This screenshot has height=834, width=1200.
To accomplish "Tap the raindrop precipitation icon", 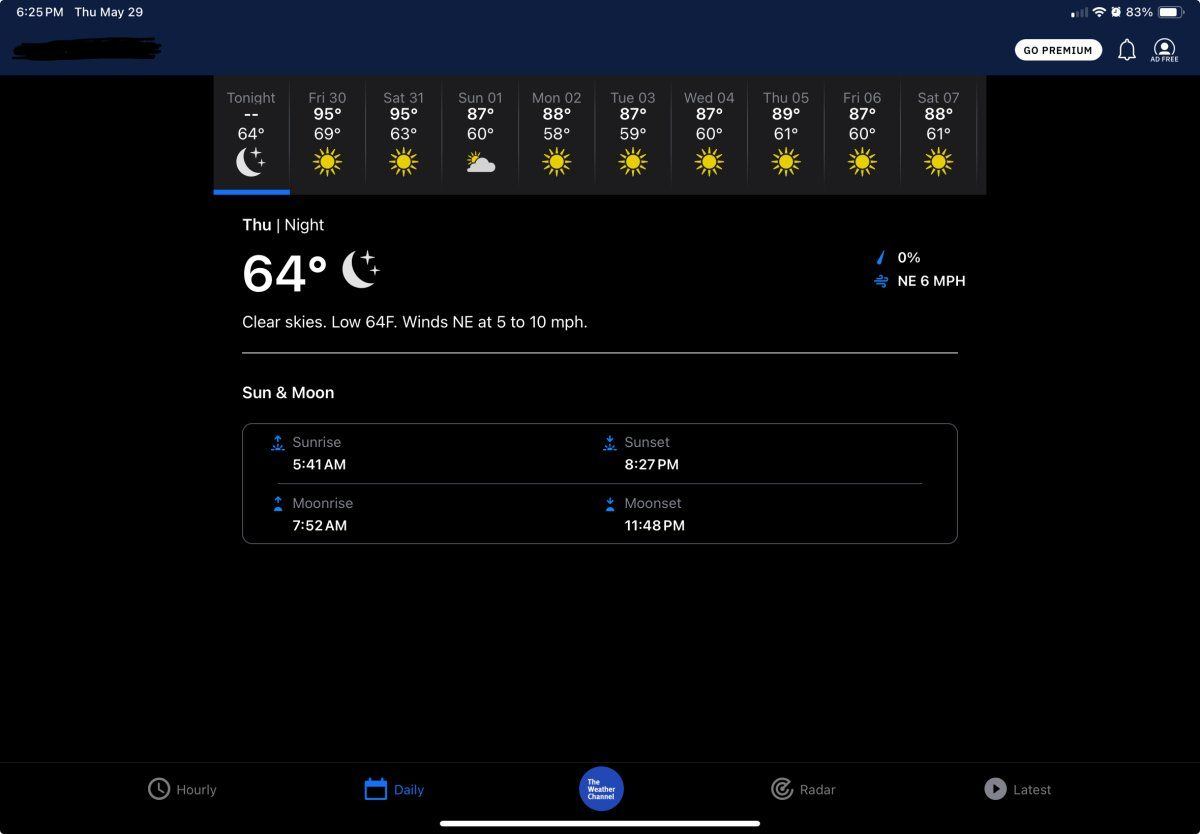I will coord(881,258).
